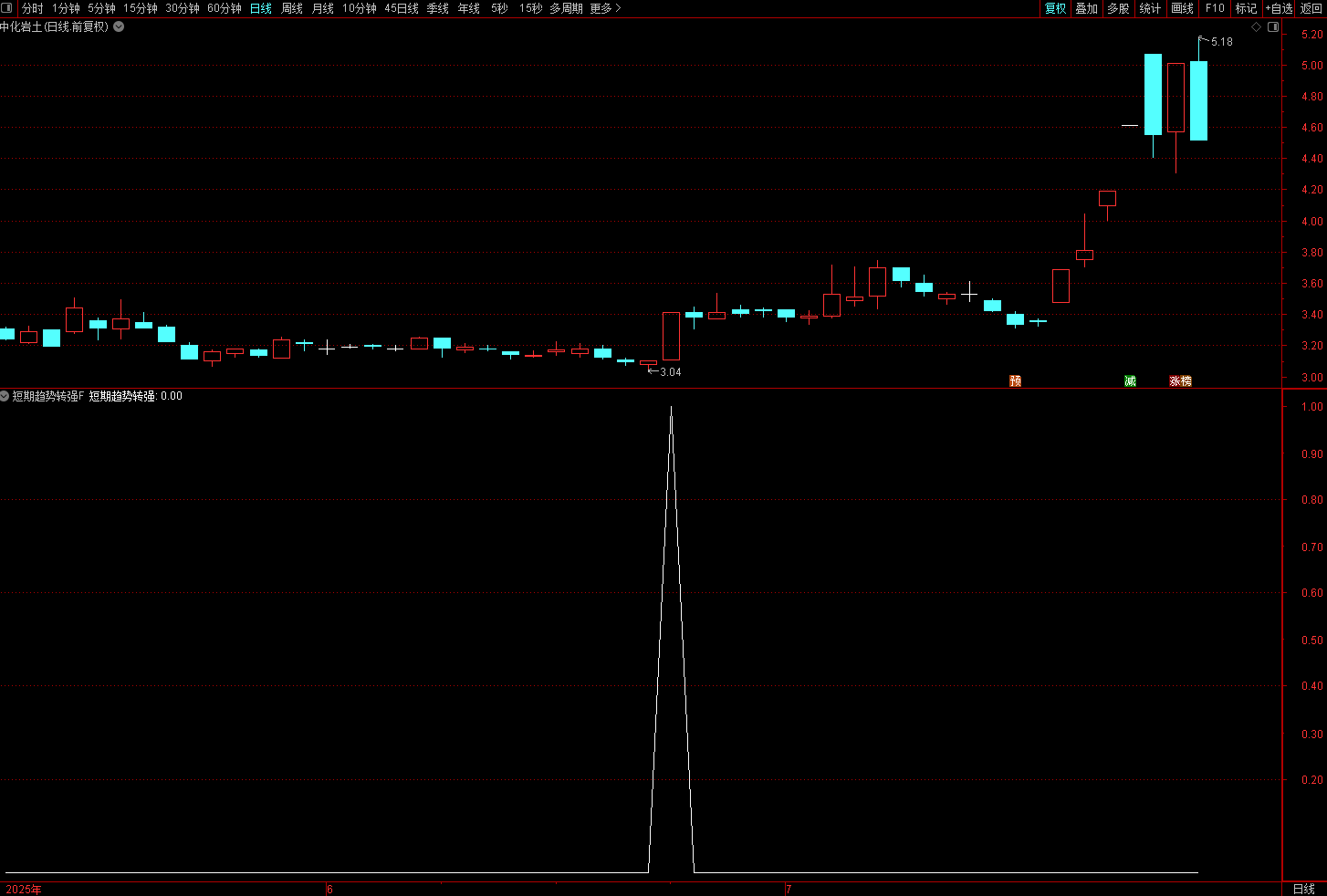
Task: Click the month 6 marker on the time axis
Action: 329,889
